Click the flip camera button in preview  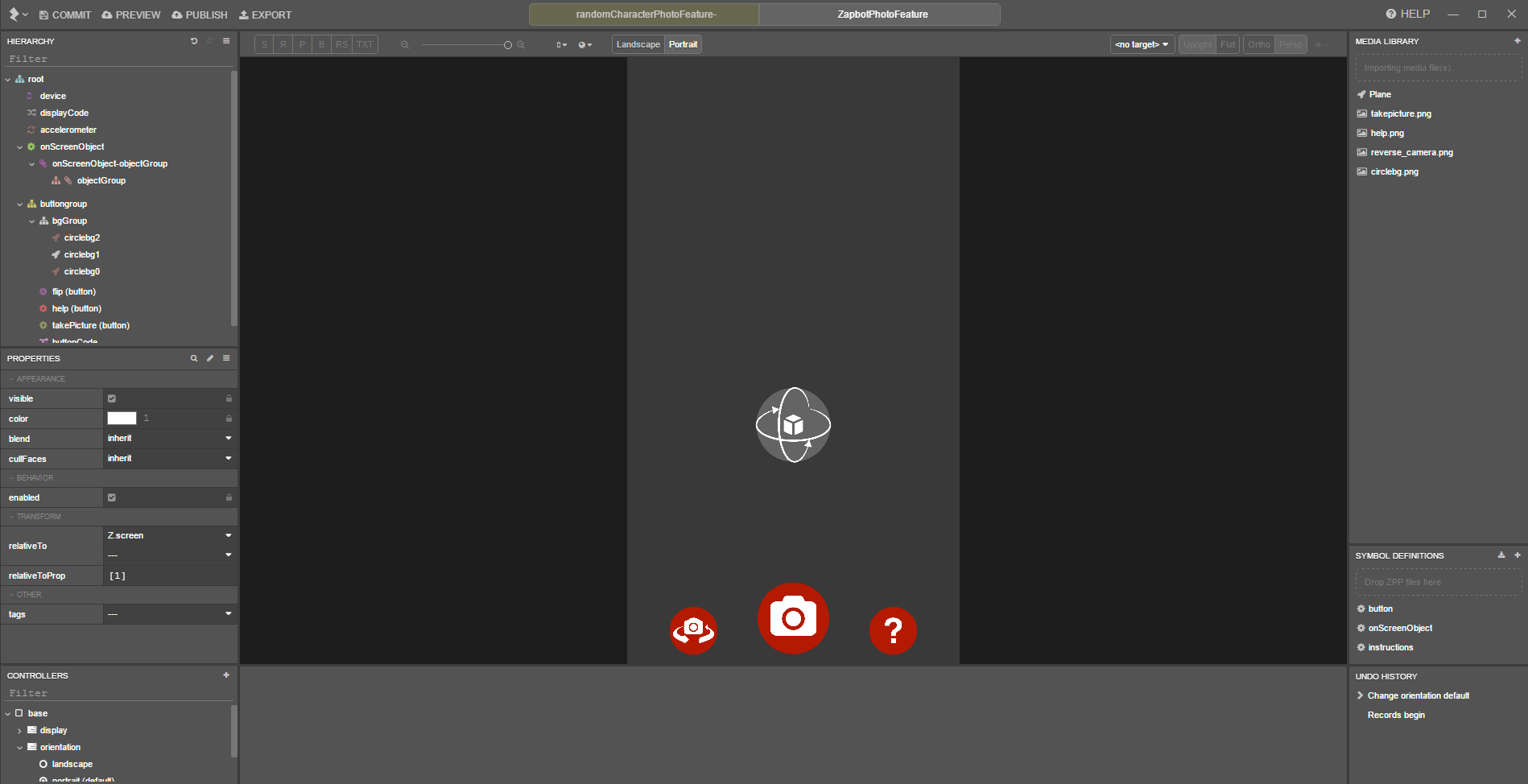tap(693, 630)
